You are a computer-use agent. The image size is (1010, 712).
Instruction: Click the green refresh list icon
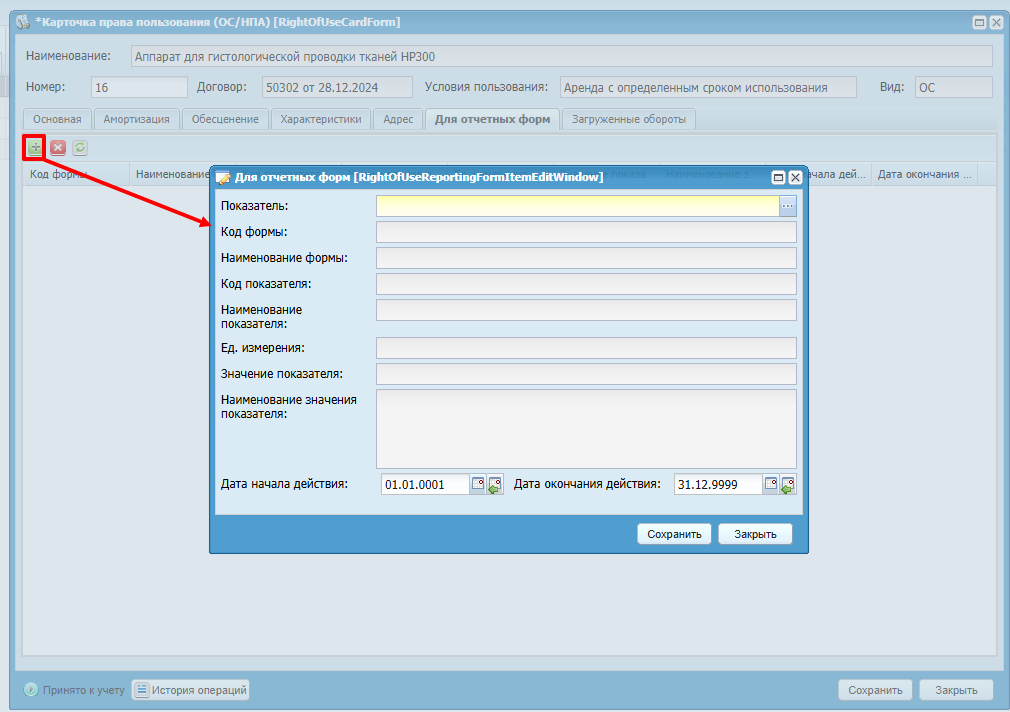80,147
